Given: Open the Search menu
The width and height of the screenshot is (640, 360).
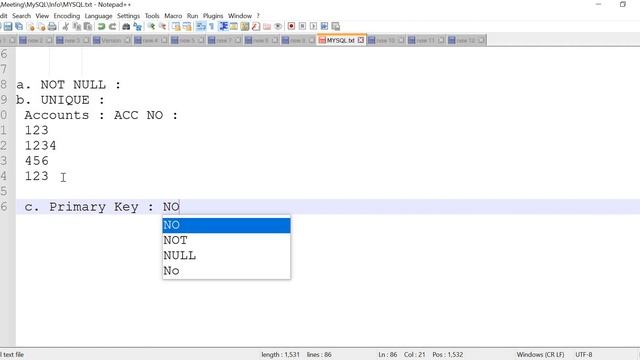Looking at the screenshot, I should pyautogui.click(x=21, y=16).
